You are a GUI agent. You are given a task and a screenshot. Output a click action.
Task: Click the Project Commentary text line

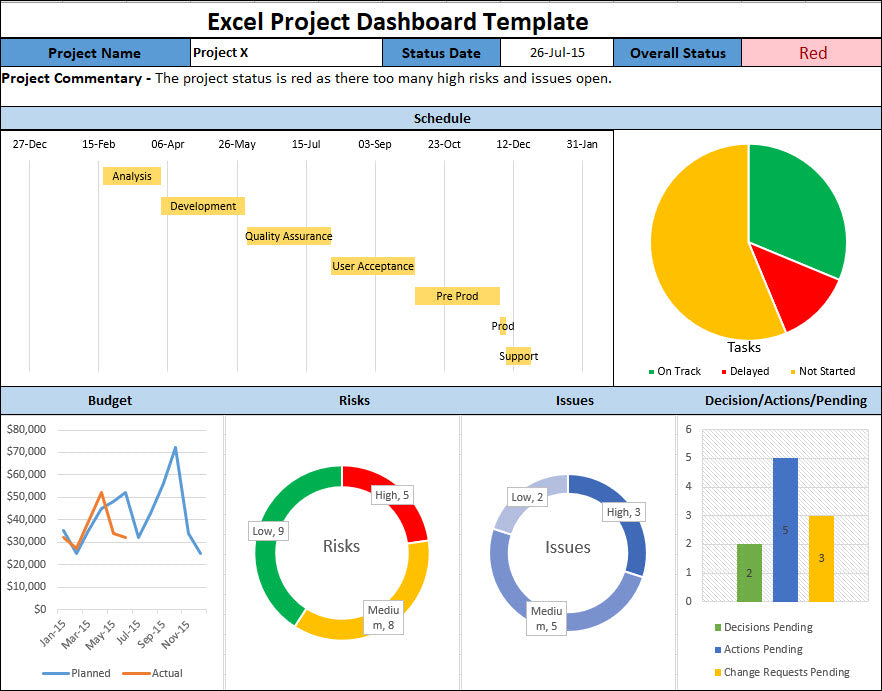(x=300, y=78)
